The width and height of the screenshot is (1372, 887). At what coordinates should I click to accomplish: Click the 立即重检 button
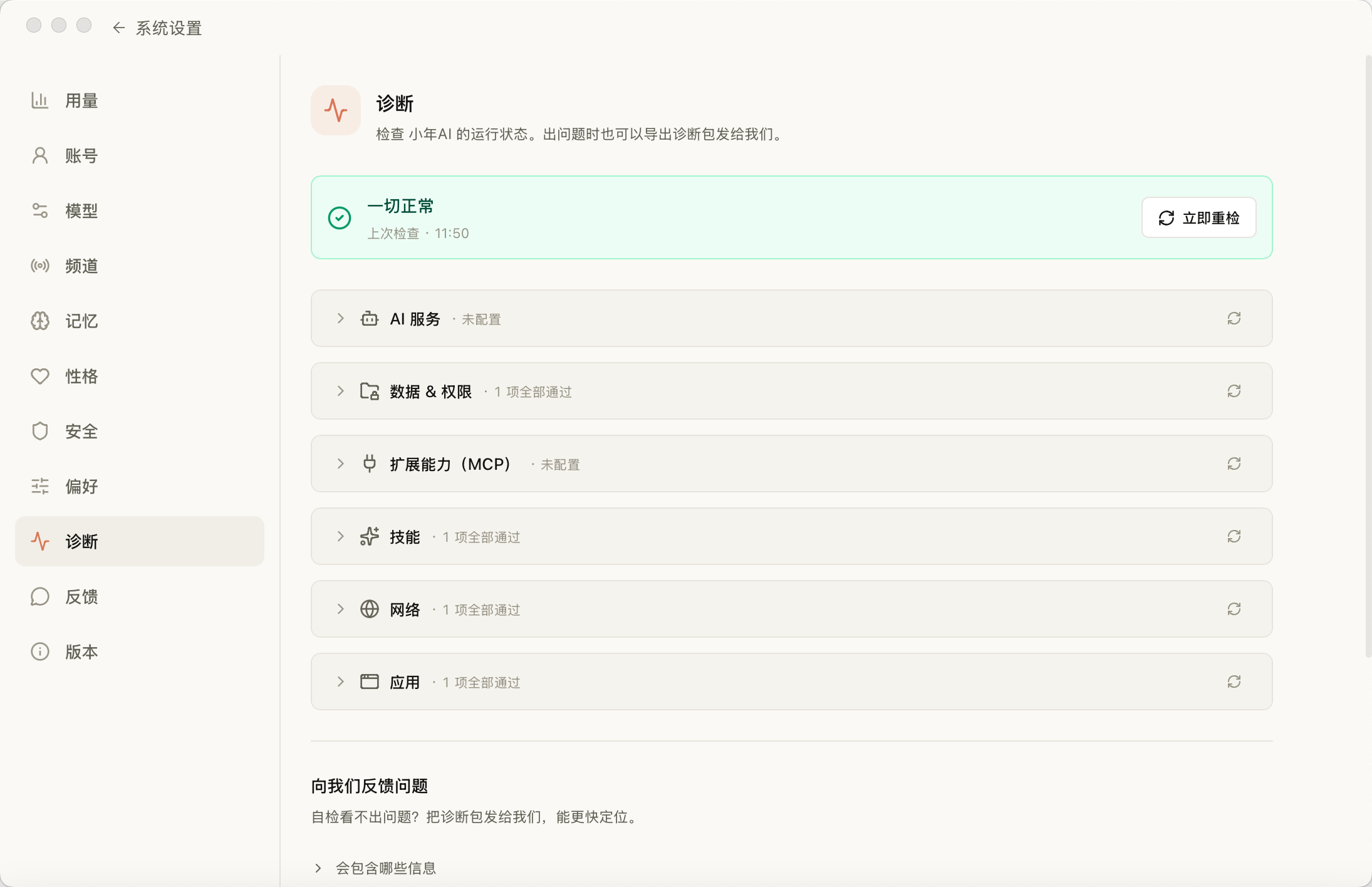coord(1198,217)
